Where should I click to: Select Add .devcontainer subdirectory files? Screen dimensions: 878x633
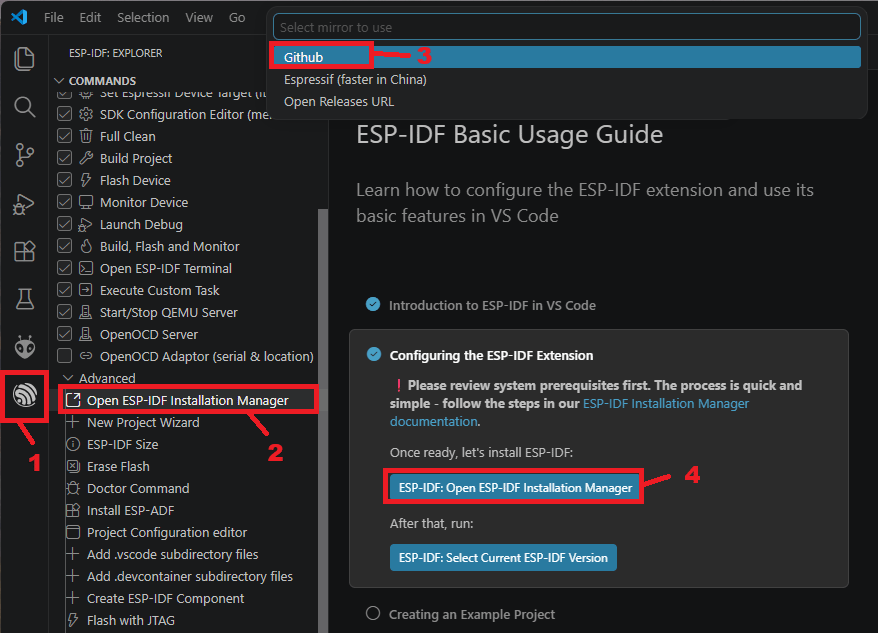(190, 576)
